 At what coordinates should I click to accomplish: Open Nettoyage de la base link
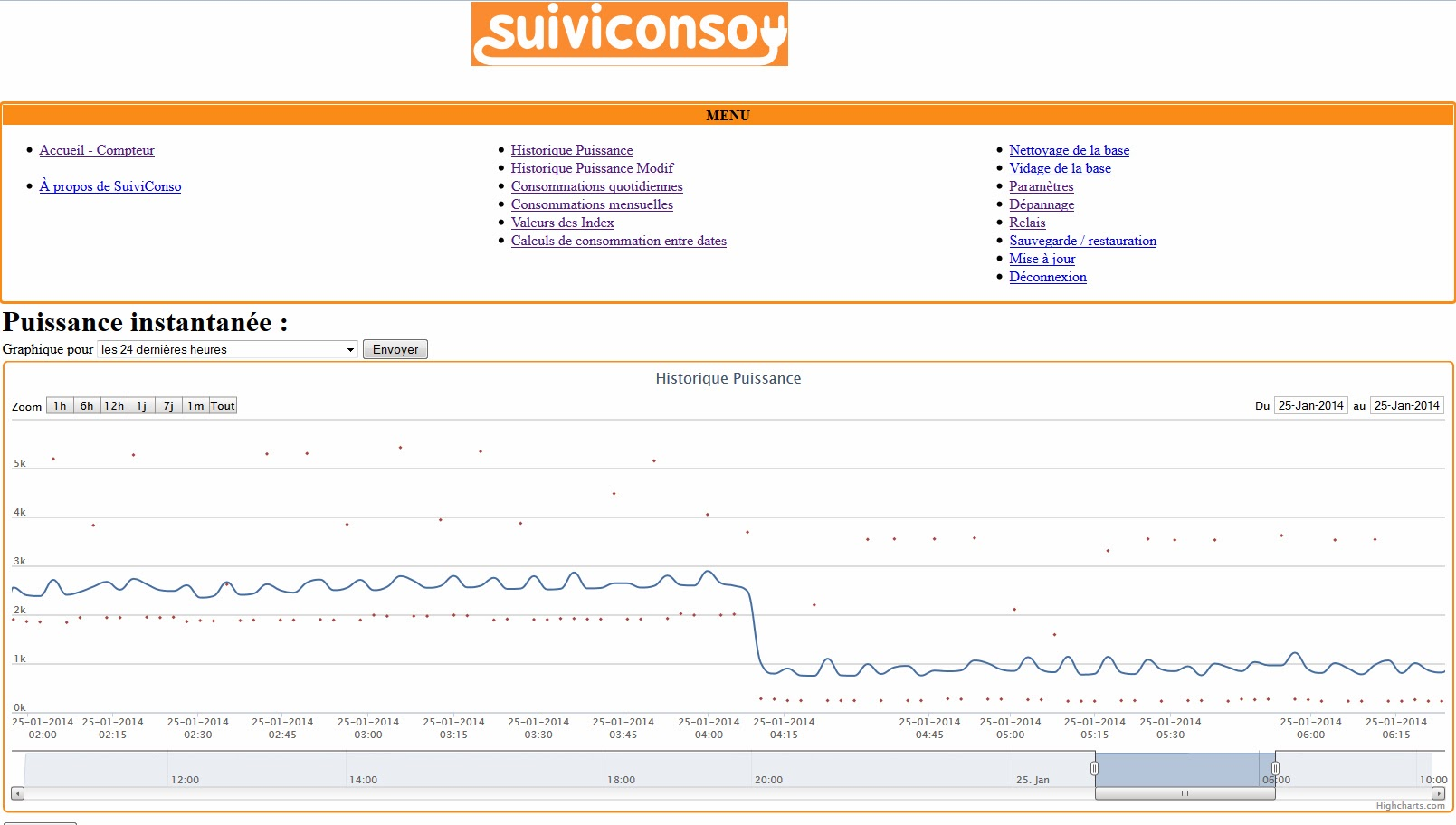1070,150
